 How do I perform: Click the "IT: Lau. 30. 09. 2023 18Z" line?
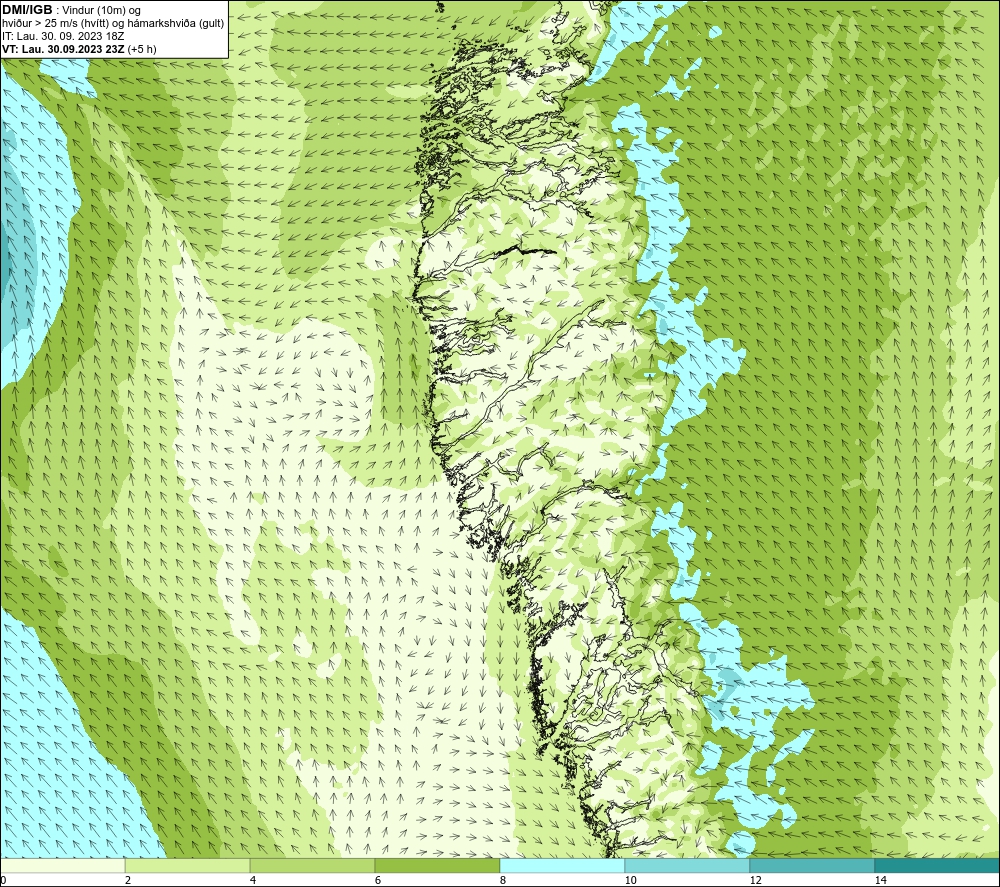(x=63, y=36)
